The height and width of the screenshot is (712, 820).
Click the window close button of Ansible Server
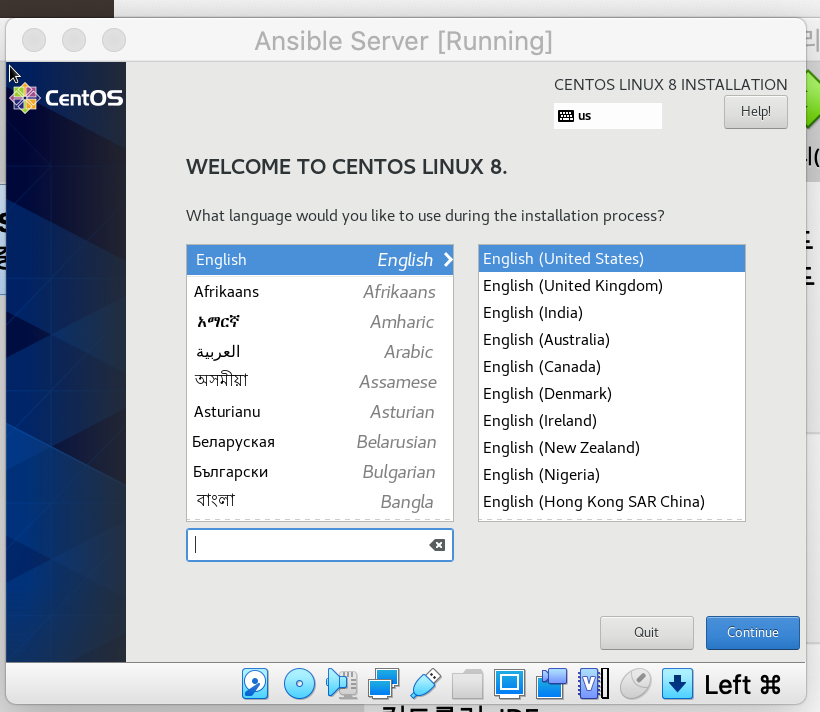click(x=34, y=40)
